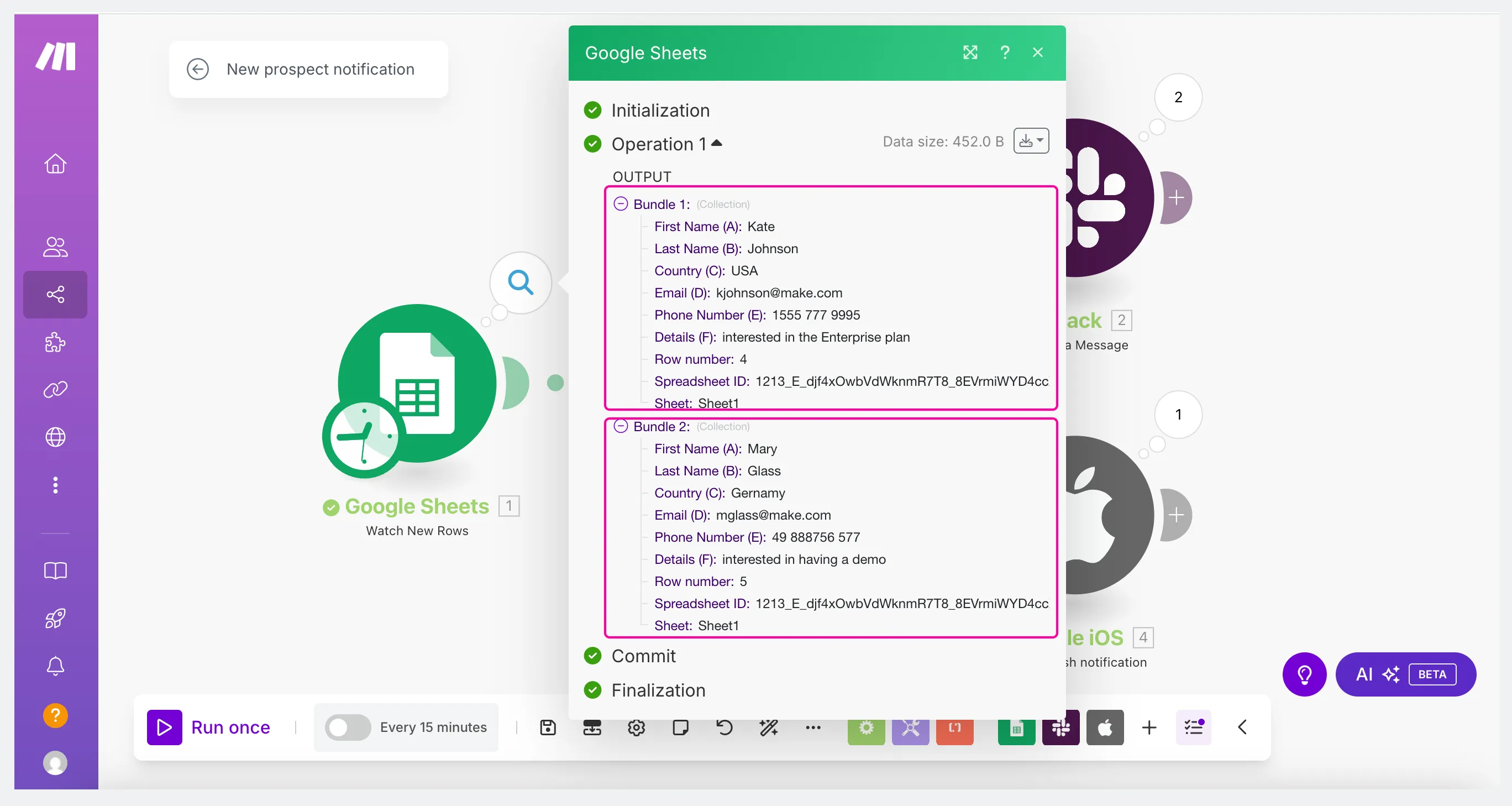Image resolution: width=1512 pixels, height=806 pixels.
Task: Open the Templates puzzle icon
Action: 55,342
